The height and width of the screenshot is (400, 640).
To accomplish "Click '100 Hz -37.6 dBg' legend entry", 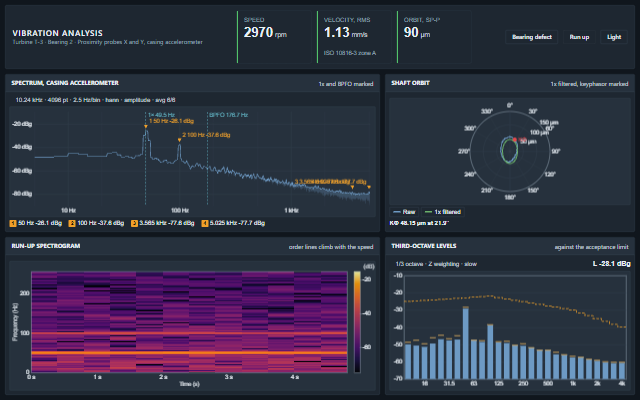I will 100,223.
